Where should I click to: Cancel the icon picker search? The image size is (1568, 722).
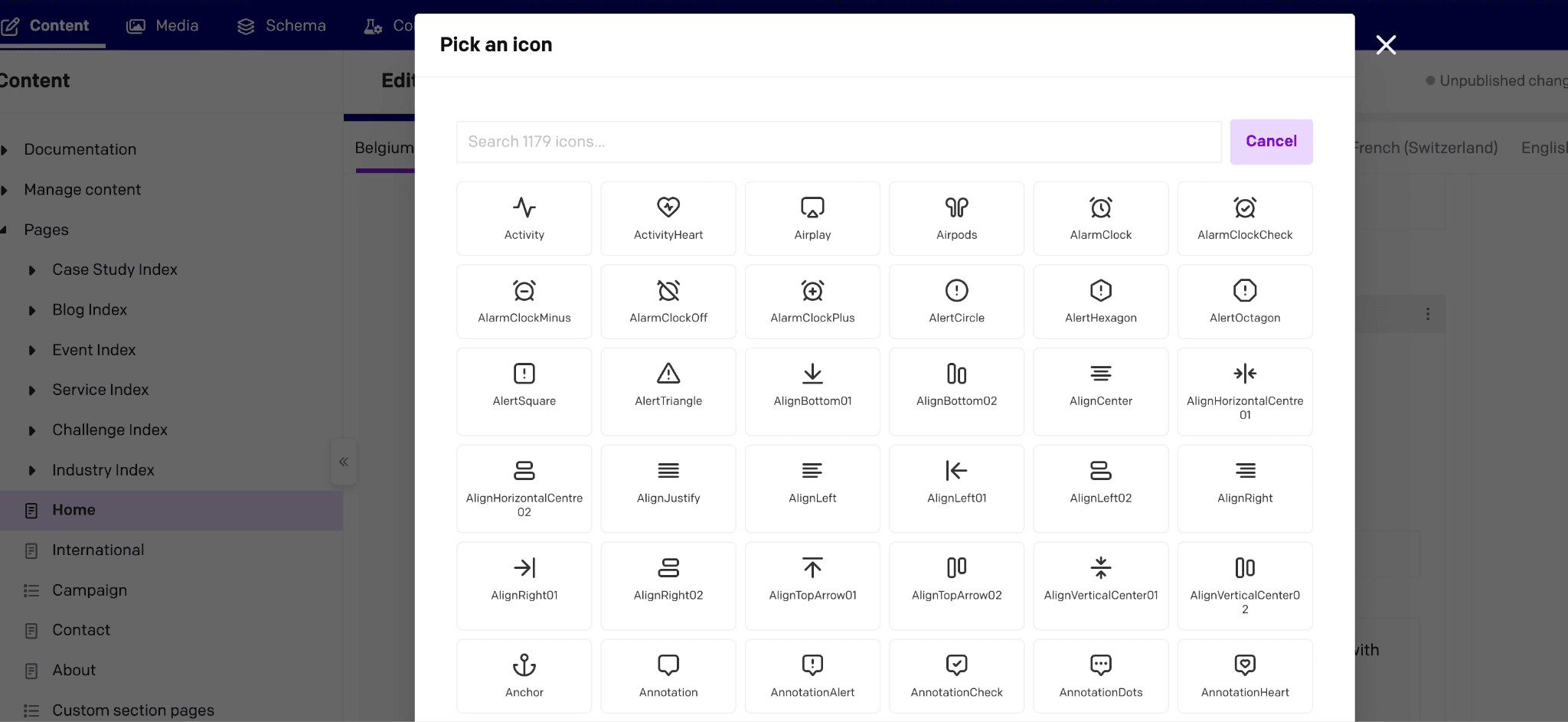click(1271, 142)
